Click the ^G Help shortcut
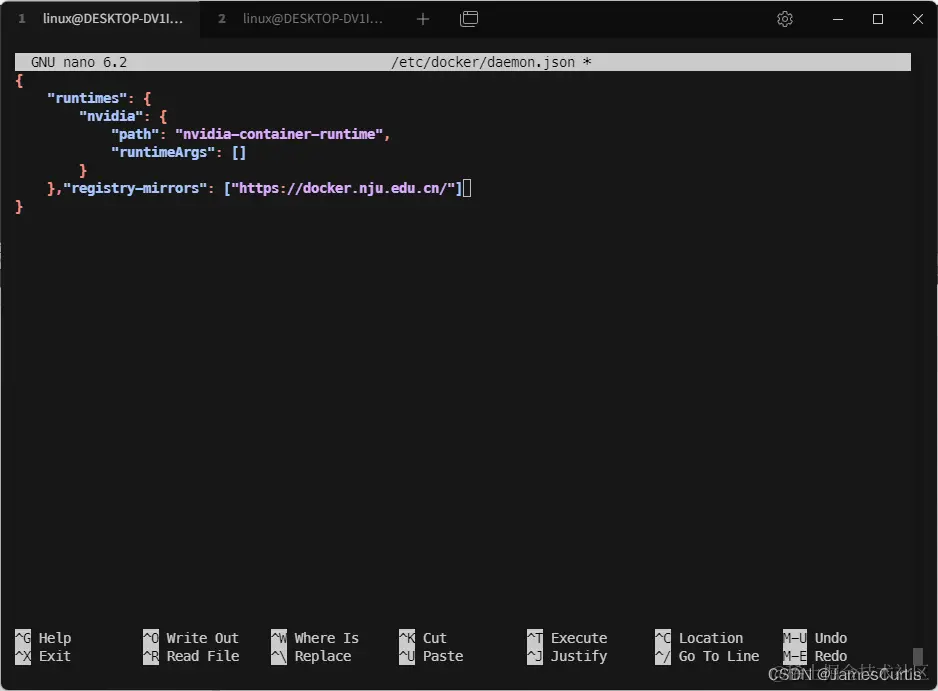This screenshot has width=938, height=691. [x=43, y=638]
